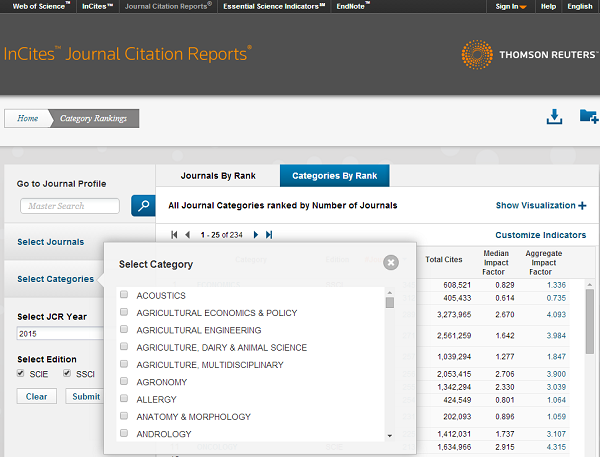Image resolution: width=600 pixels, height=457 pixels.
Task: Open the Help menu item
Action: click(x=548, y=7)
